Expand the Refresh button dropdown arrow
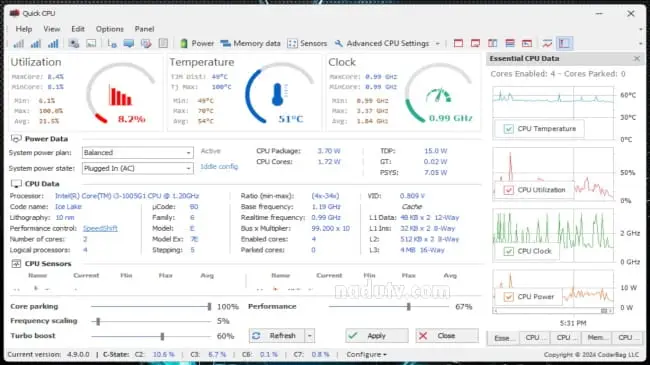The image size is (650, 365). 310,336
